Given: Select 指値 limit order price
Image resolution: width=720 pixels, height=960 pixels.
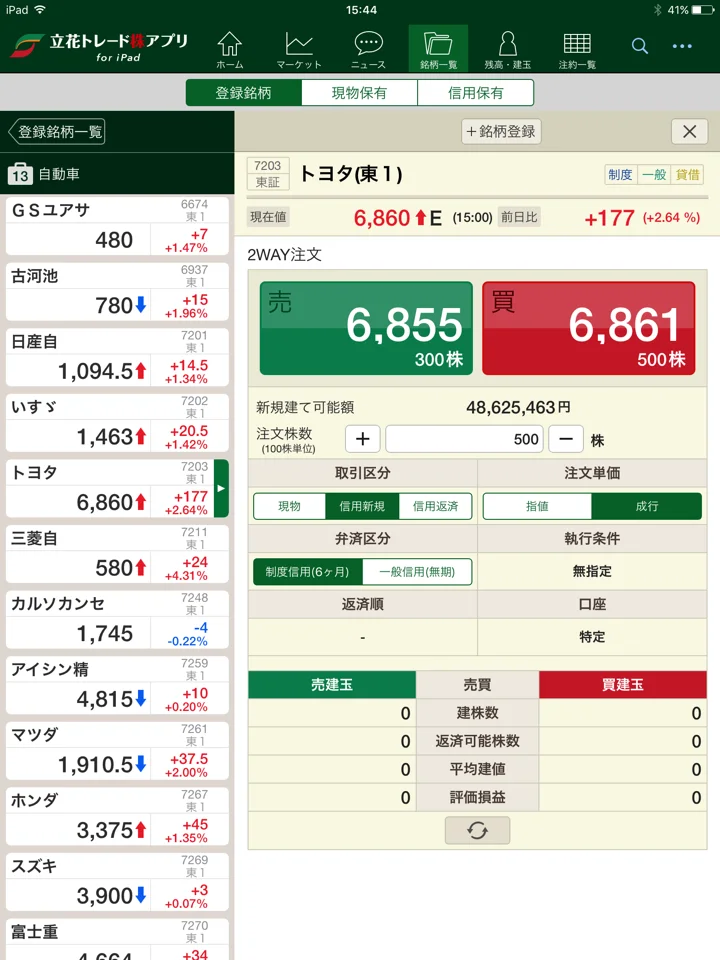Looking at the screenshot, I should click(537, 506).
